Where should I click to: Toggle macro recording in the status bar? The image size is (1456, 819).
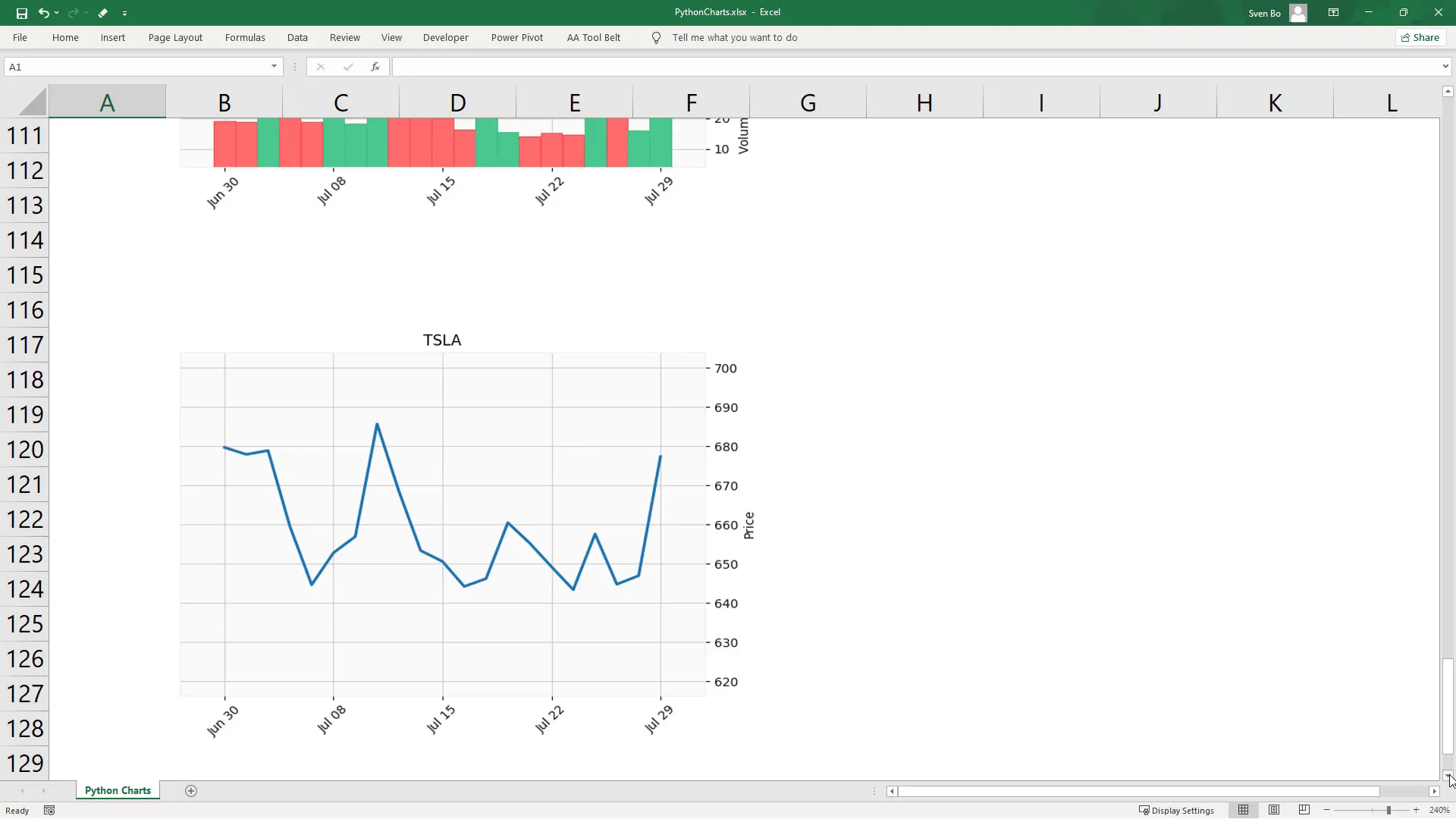click(x=49, y=810)
